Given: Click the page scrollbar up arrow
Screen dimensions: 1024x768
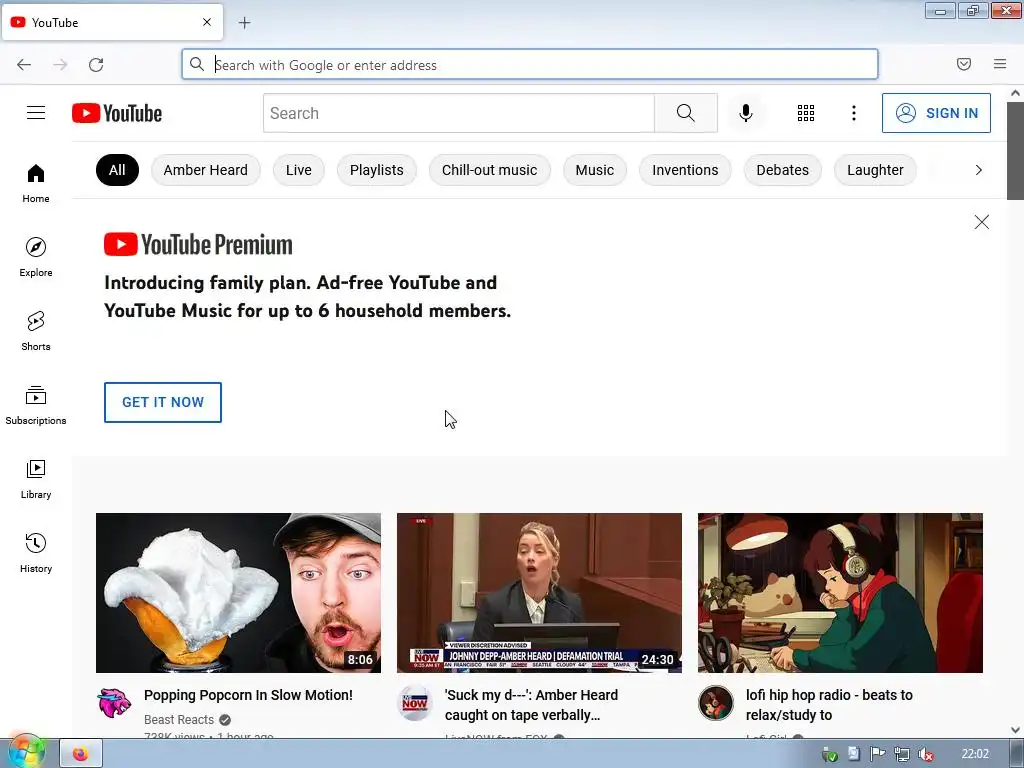Looking at the screenshot, I should (x=1016, y=93).
